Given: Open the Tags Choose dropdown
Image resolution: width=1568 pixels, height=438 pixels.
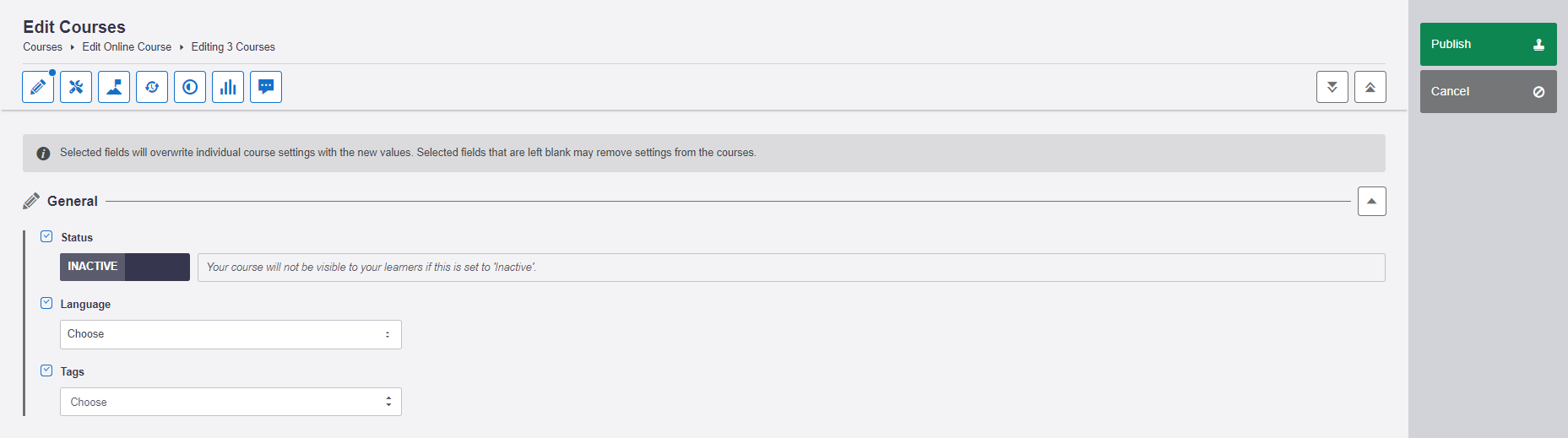Looking at the screenshot, I should click(231, 402).
